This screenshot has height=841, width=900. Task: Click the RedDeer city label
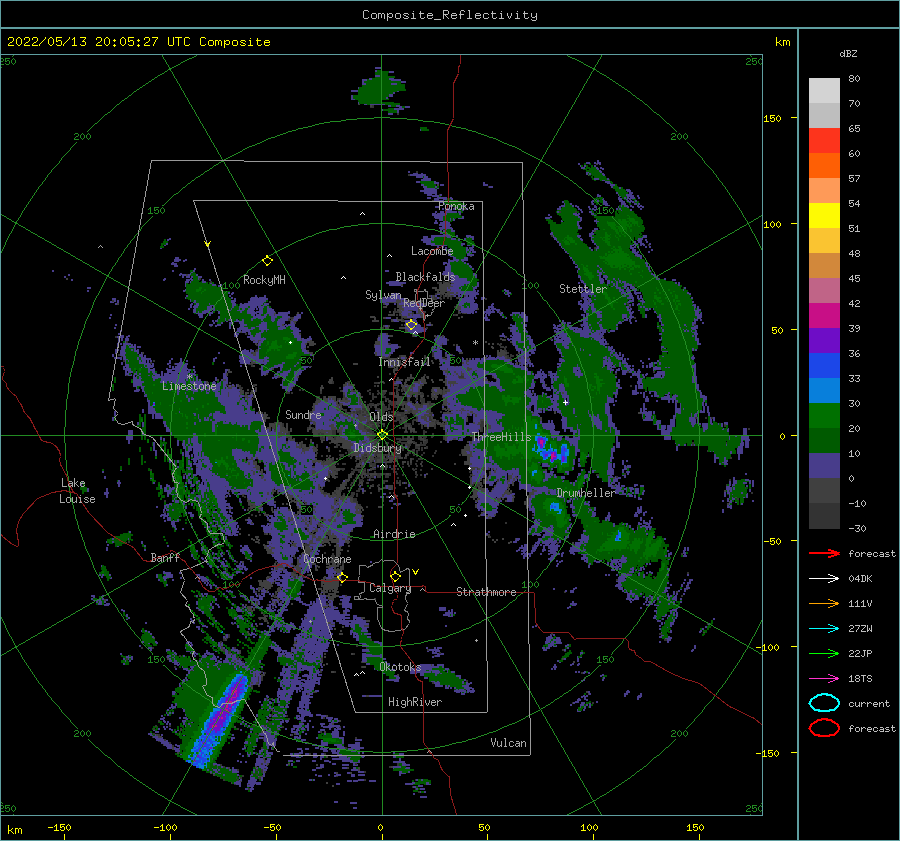coord(424,303)
